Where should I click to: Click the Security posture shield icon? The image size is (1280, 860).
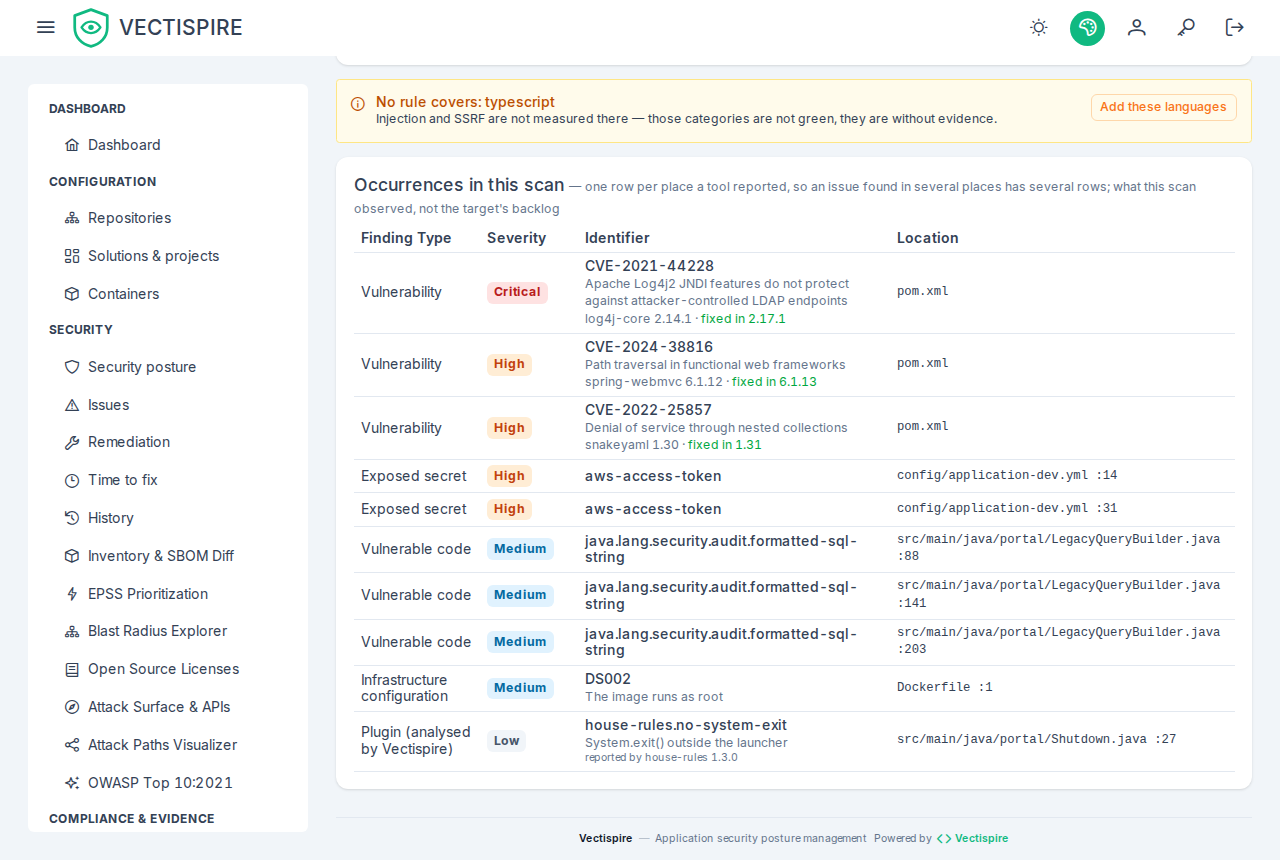pyautogui.click(x=72, y=367)
